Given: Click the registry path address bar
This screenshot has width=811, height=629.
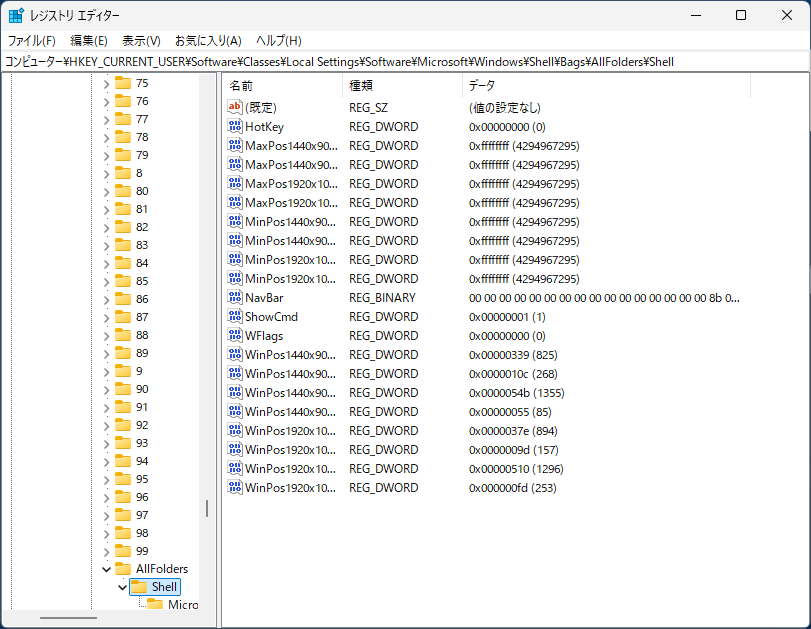Looking at the screenshot, I should point(400,62).
